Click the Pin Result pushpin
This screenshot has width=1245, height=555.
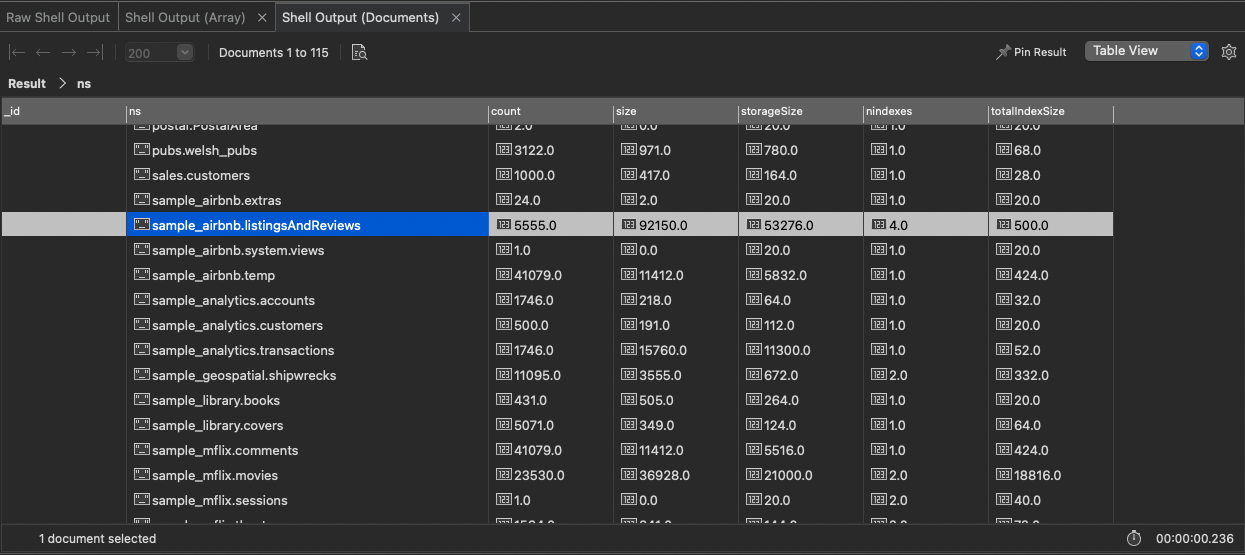pos(1003,52)
